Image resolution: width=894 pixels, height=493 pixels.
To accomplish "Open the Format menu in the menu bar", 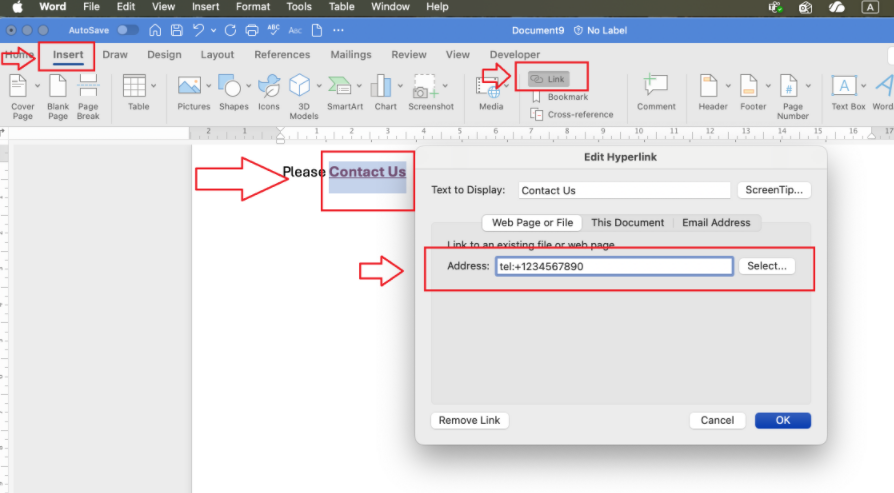I will (253, 7).
